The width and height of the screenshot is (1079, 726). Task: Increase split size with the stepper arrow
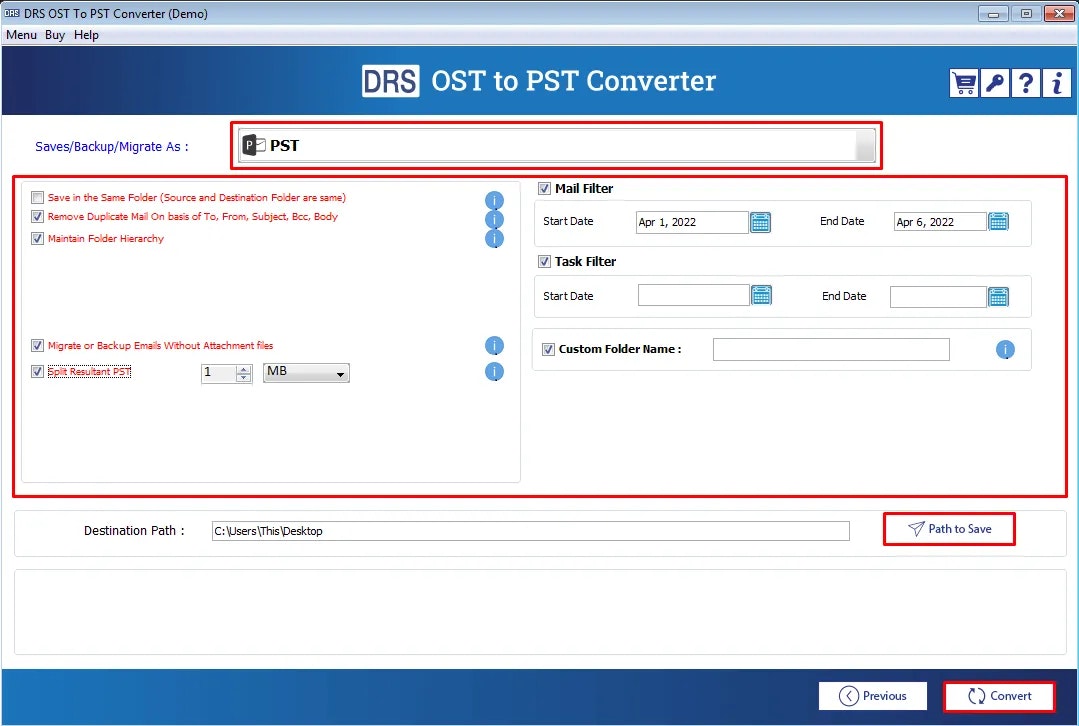(x=242, y=368)
